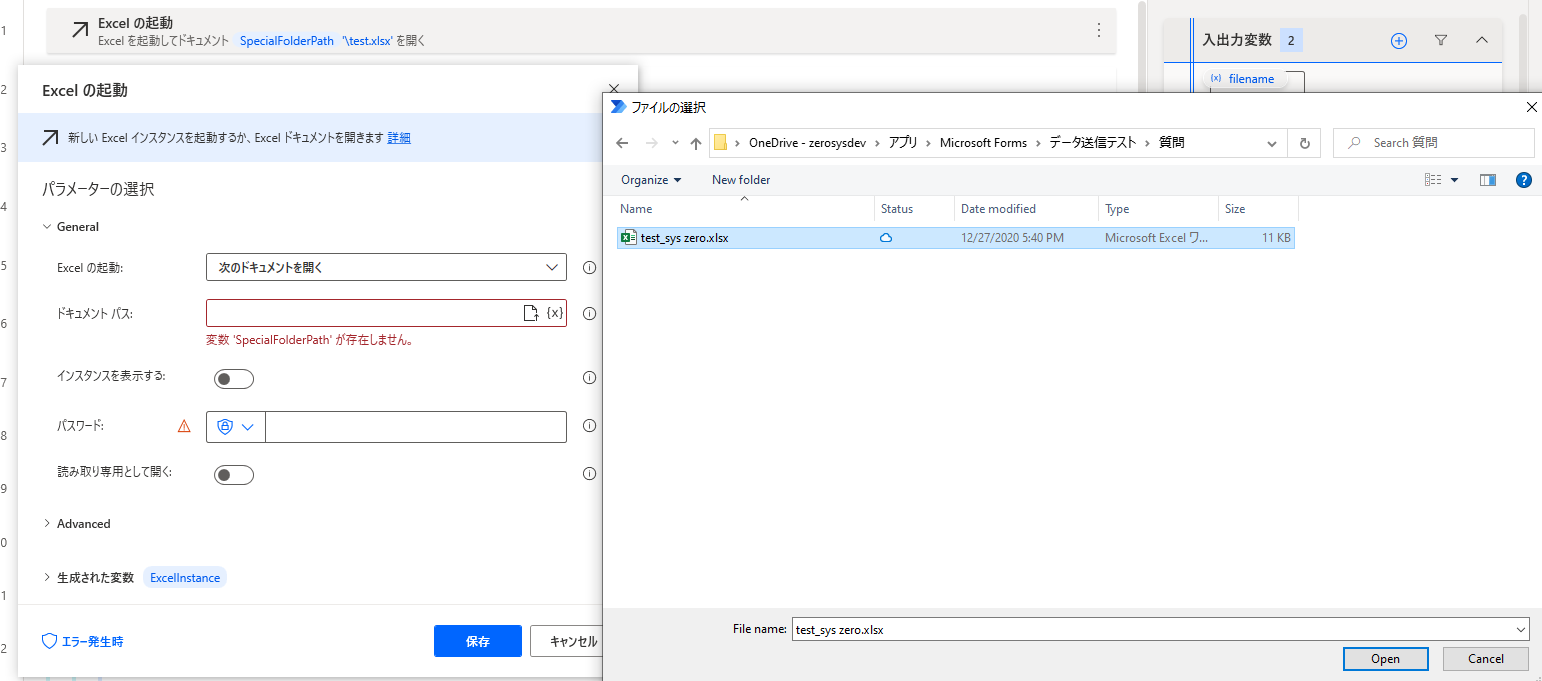Click Open in the file dialog
The width and height of the screenshot is (1542, 681).
point(1385,658)
